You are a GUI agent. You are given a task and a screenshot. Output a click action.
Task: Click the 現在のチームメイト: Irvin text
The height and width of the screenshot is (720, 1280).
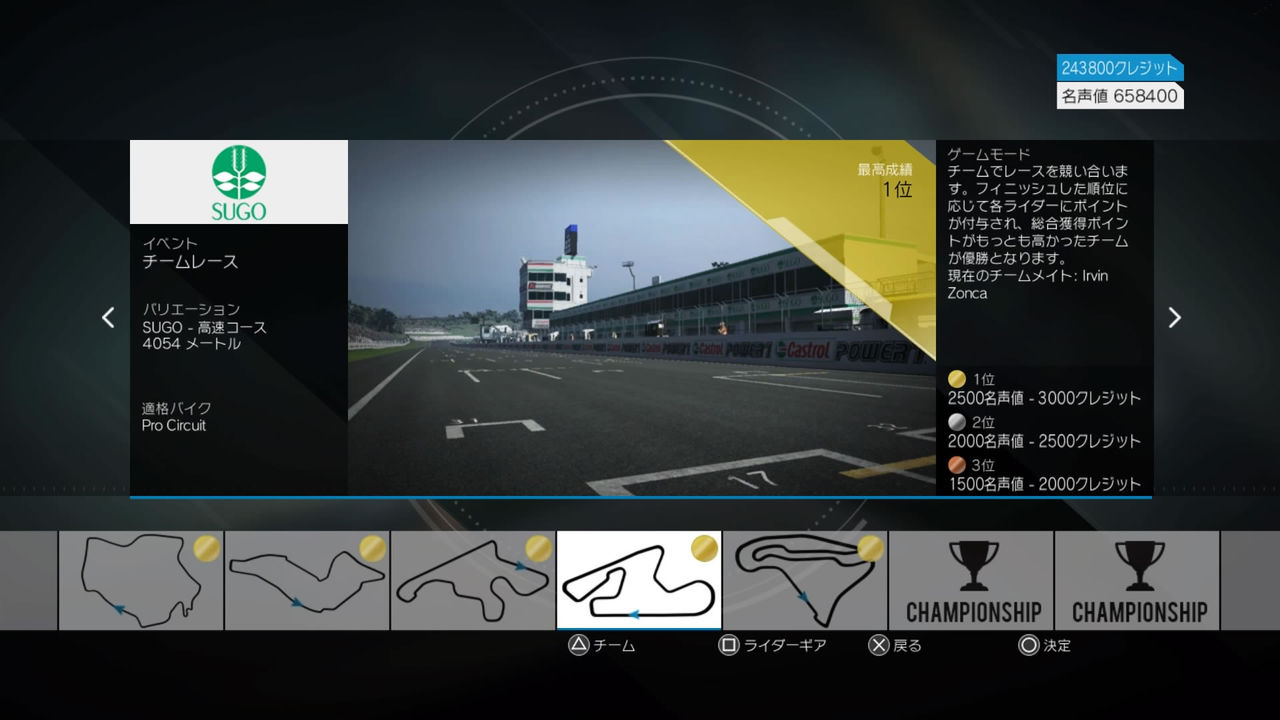(x=1028, y=276)
